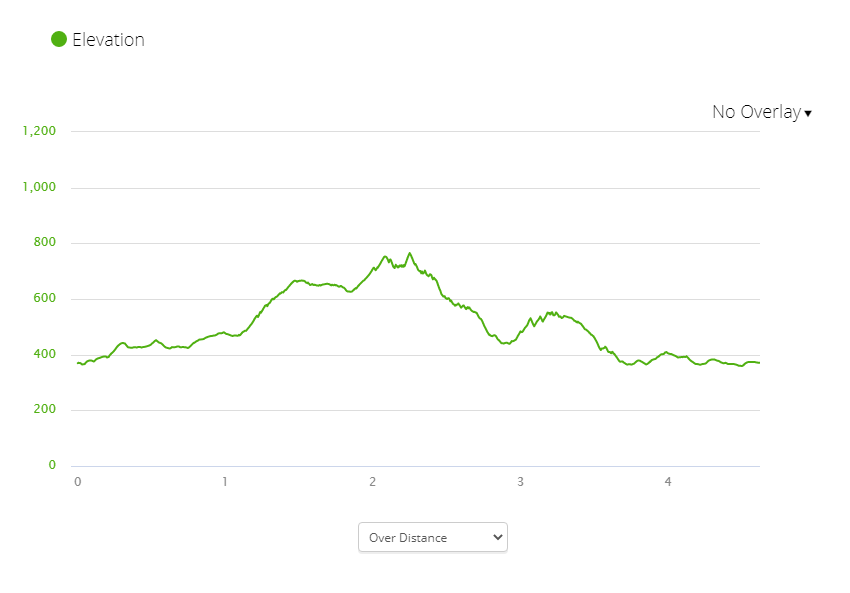Image resolution: width=850 pixels, height=593 pixels.
Task: Click the Over Distance dropdown chevron
Action: tap(498, 537)
